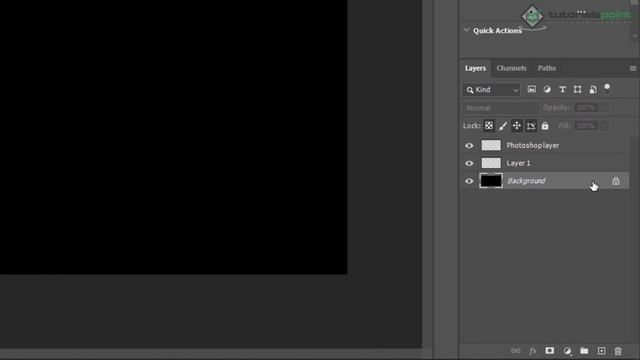The width and height of the screenshot is (640, 360).
Task: Switch to the Paths tab
Action: [x=547, y=68]
